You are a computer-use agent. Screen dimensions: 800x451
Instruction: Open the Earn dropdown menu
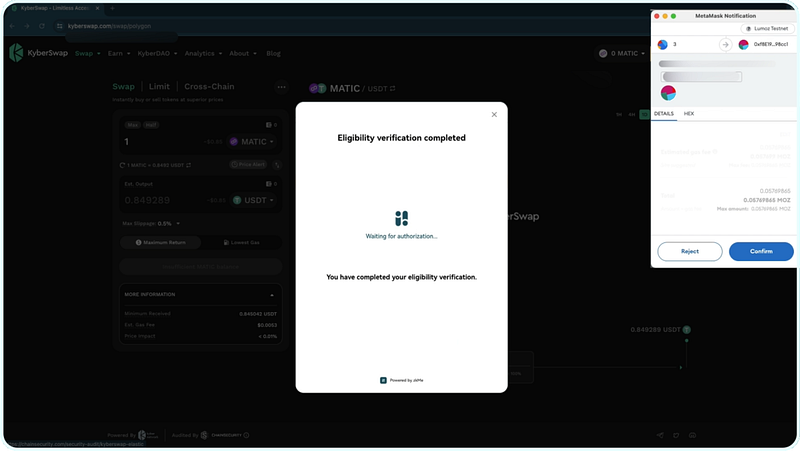(119, 53)
